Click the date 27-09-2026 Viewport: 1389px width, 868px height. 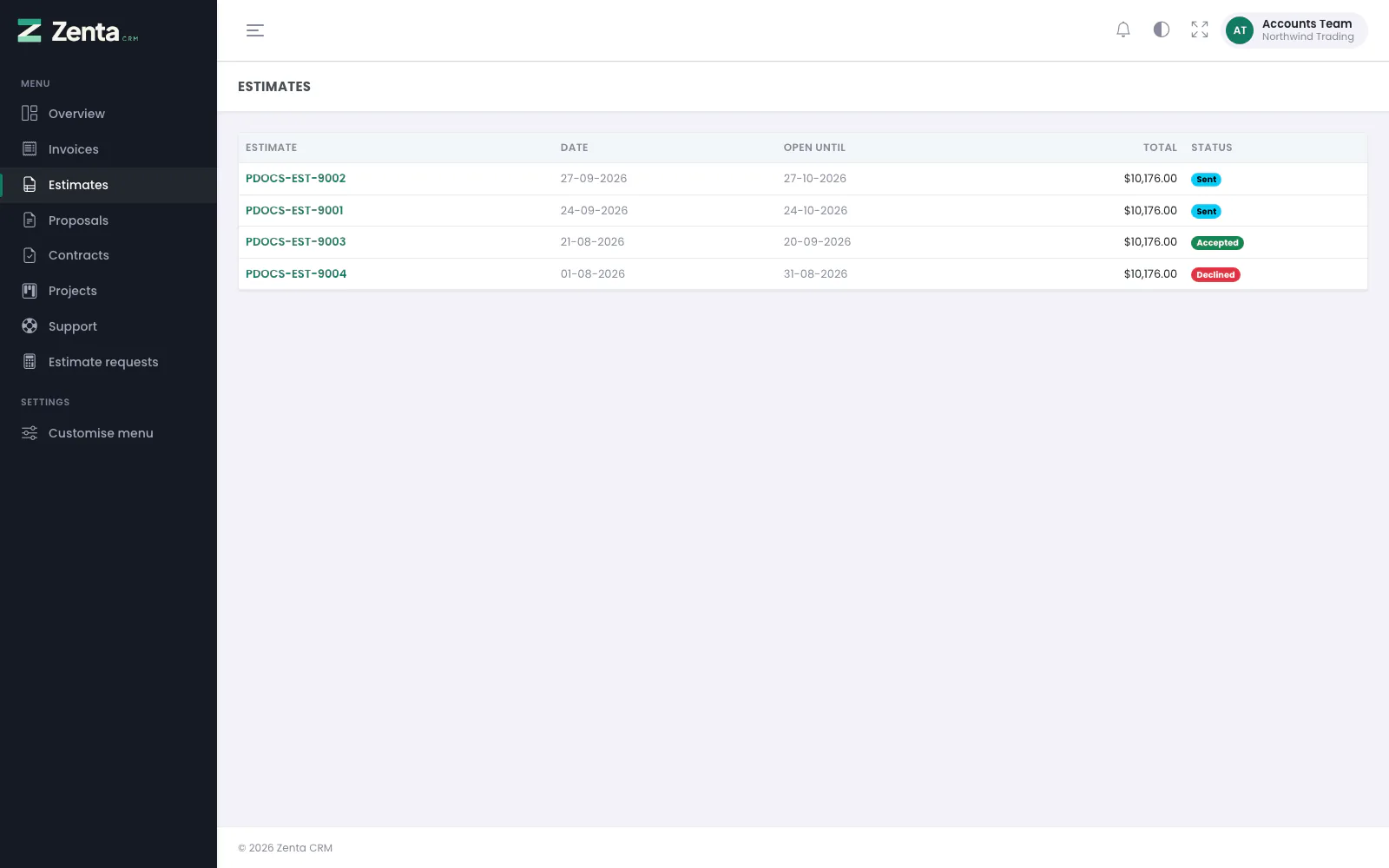(x=594, y=179)
